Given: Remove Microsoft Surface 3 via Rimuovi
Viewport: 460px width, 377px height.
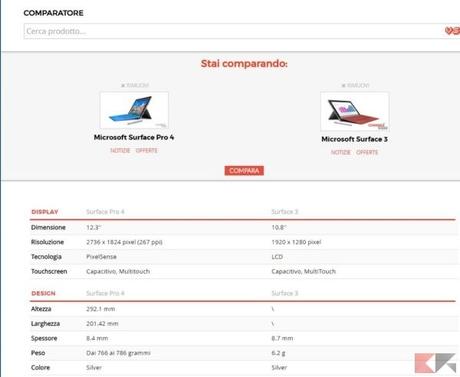Looking at the screenshot, I should (x=355, y=85).
